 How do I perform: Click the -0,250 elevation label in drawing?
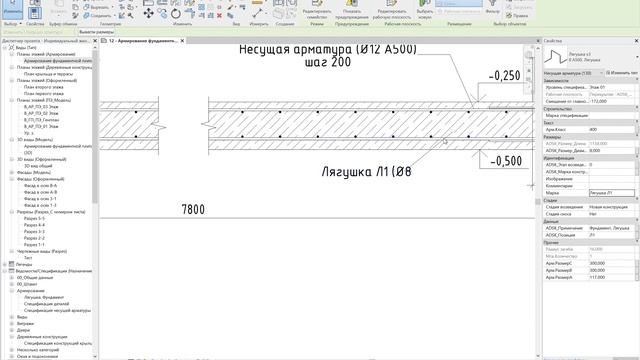click(x=504, y=76)
